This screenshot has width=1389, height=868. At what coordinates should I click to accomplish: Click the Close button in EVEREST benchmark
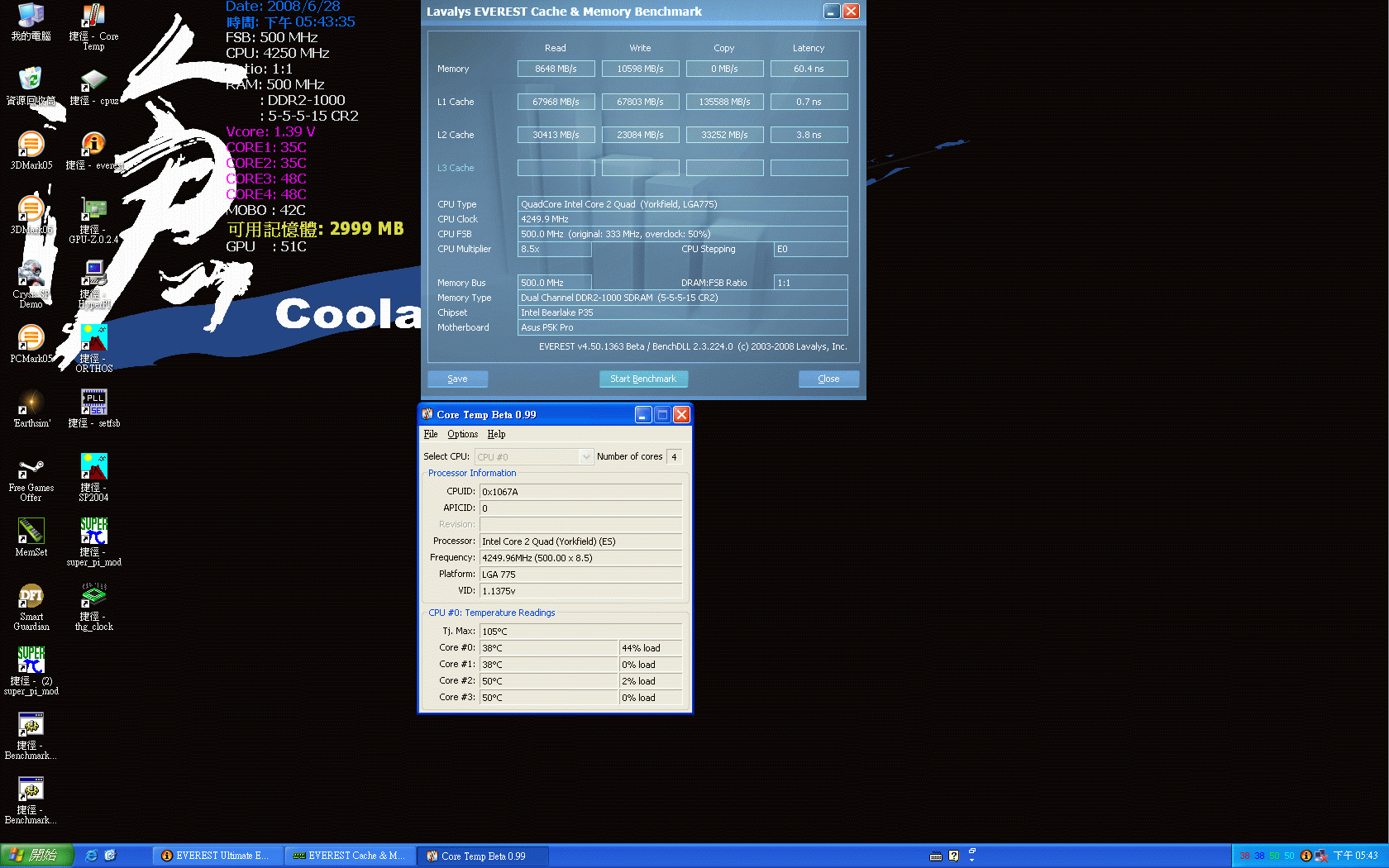click(828, 379)
